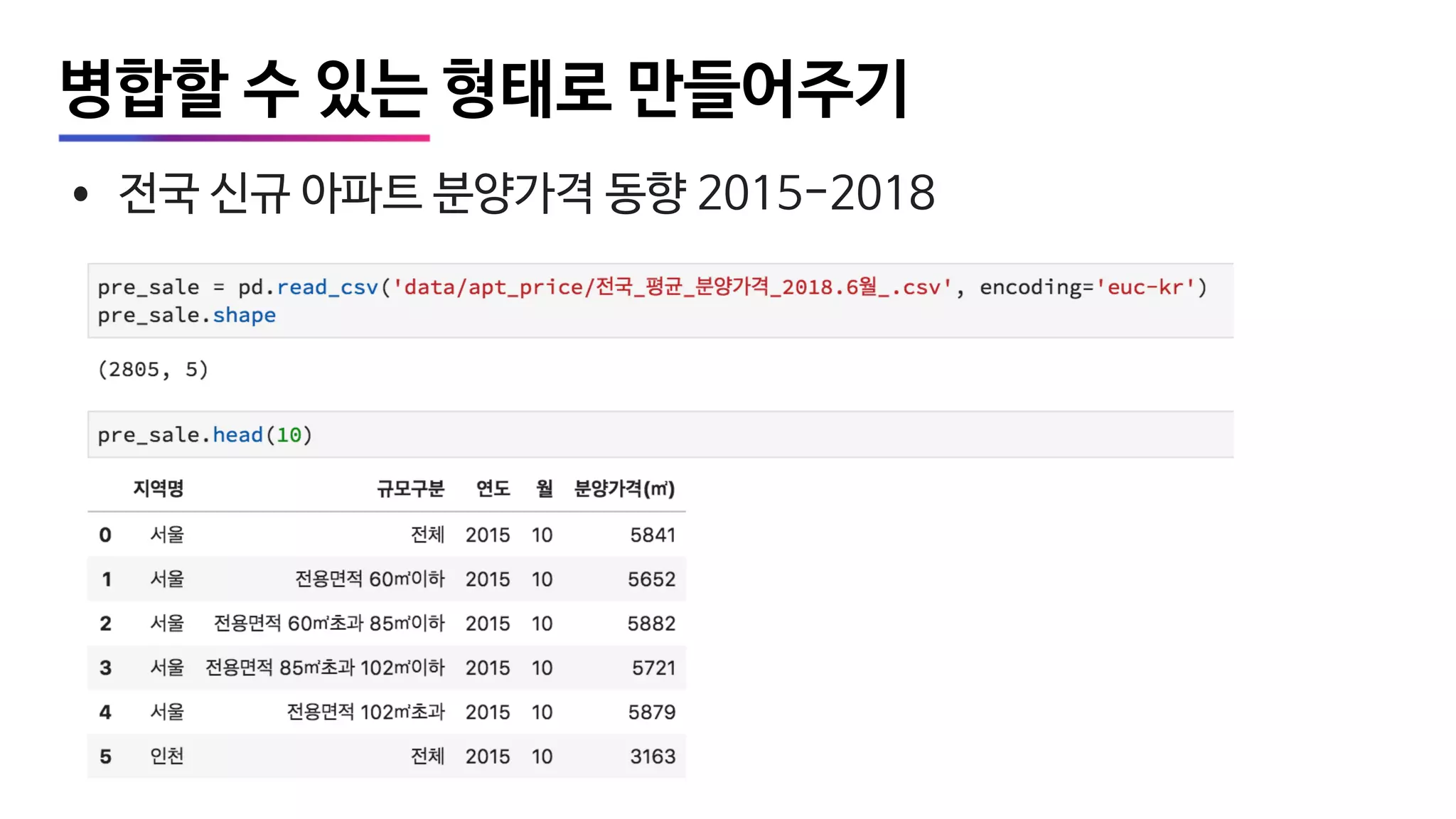Click row index 3 in table

(x=105, y=668)
